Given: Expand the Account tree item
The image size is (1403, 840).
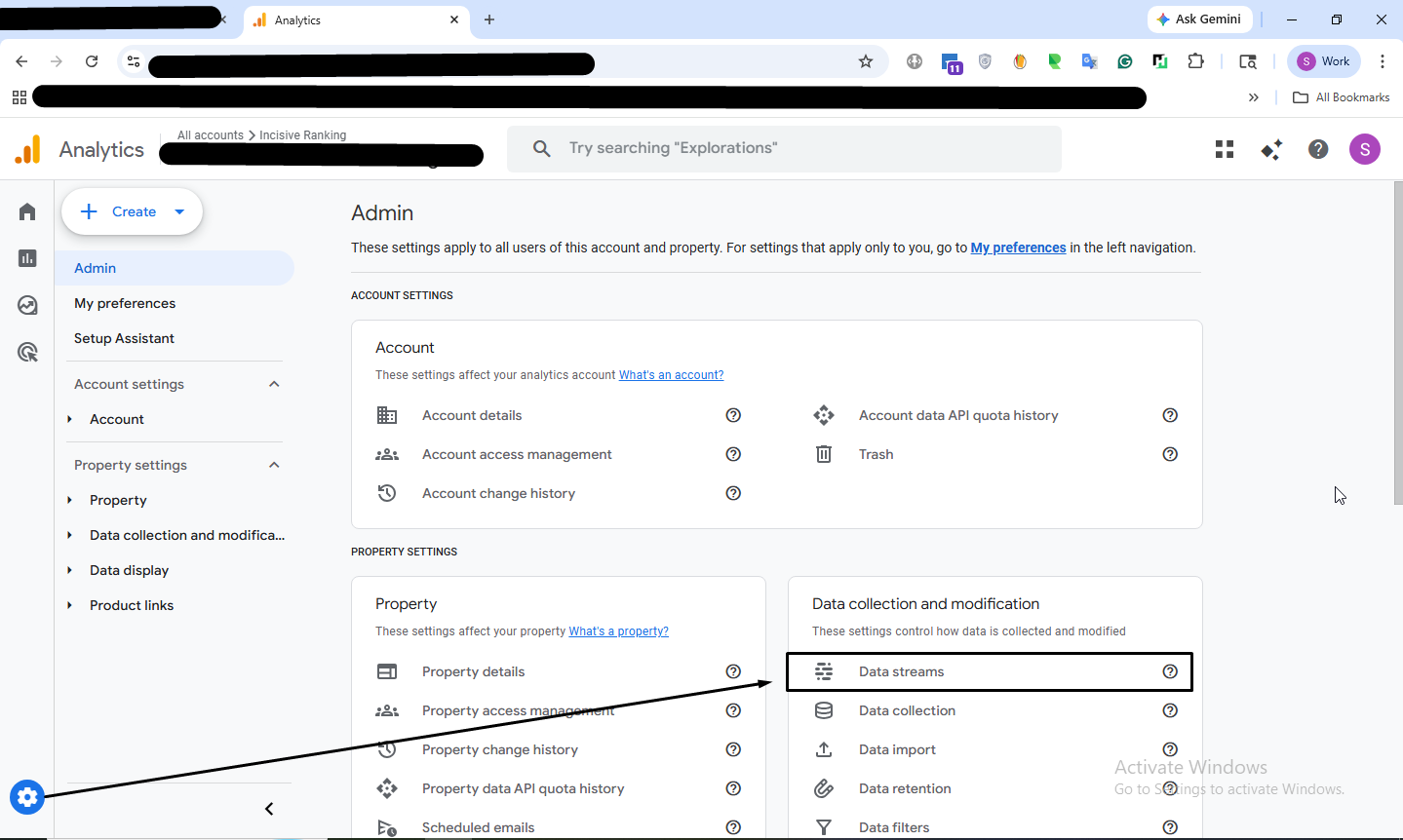Looking at the screenshot, I should 69,419.
